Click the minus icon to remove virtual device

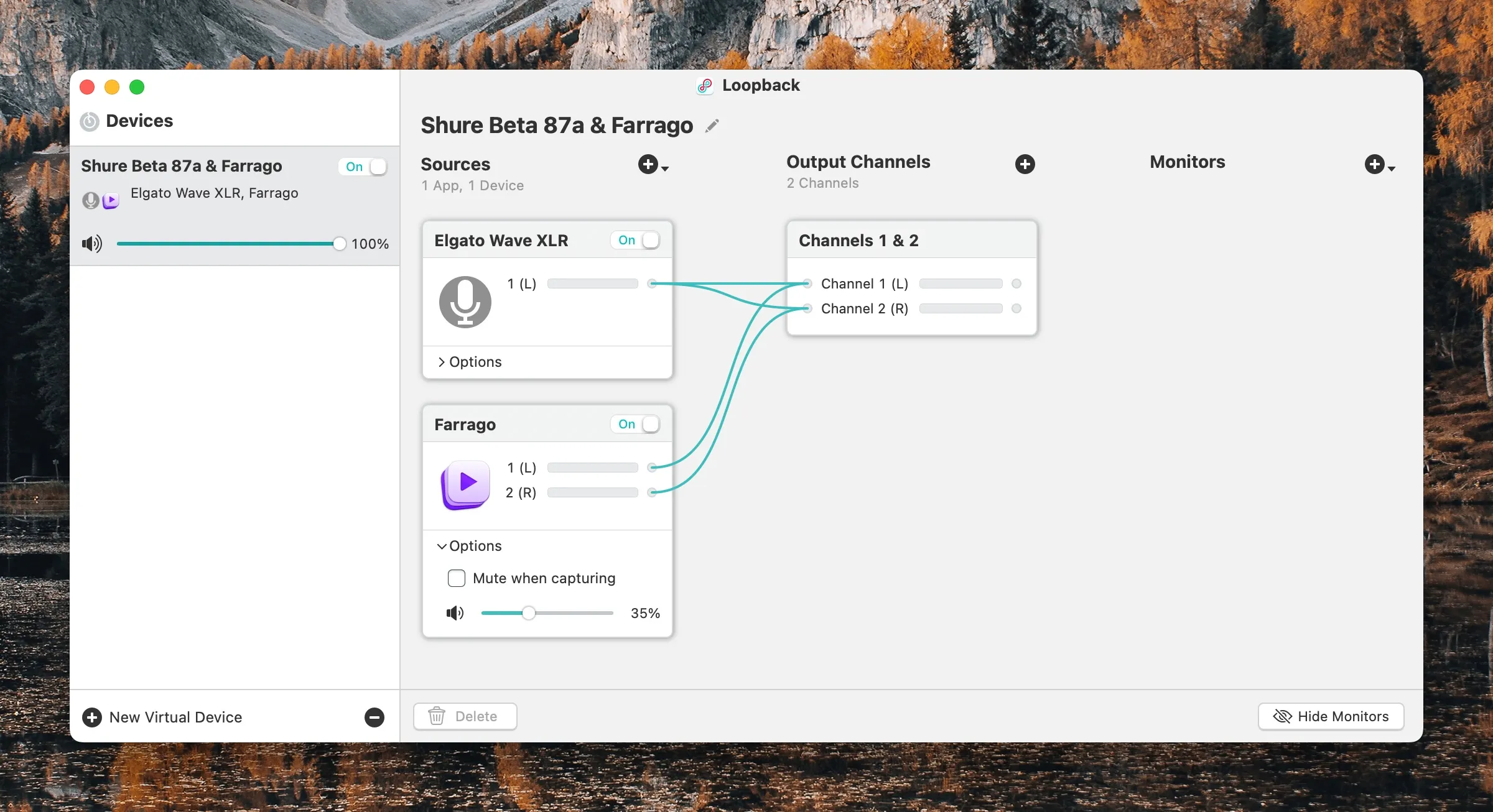point(374,717)
